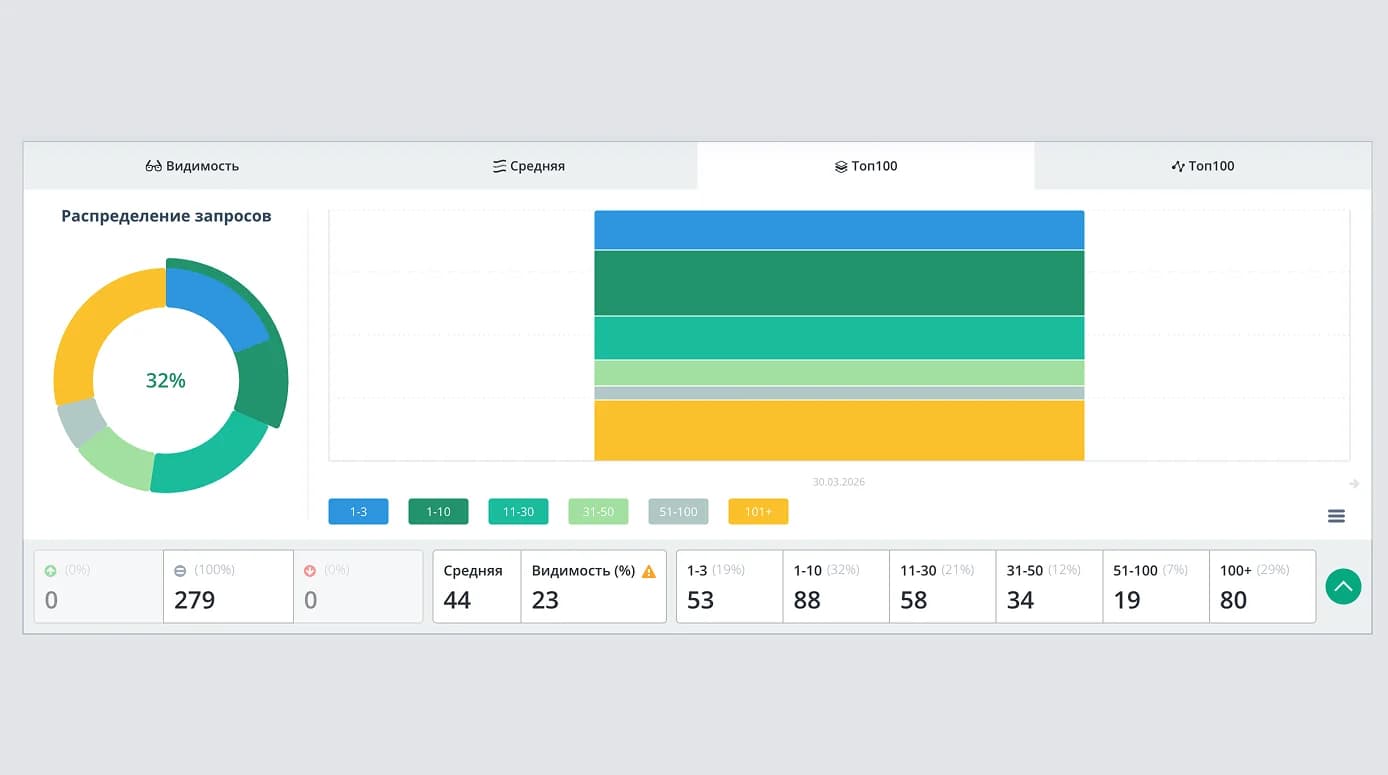Viewport: 1388px width, 775px height.
Task: Click the orange warning icon beside Видимость (%)
Action: tap(648, 571)
